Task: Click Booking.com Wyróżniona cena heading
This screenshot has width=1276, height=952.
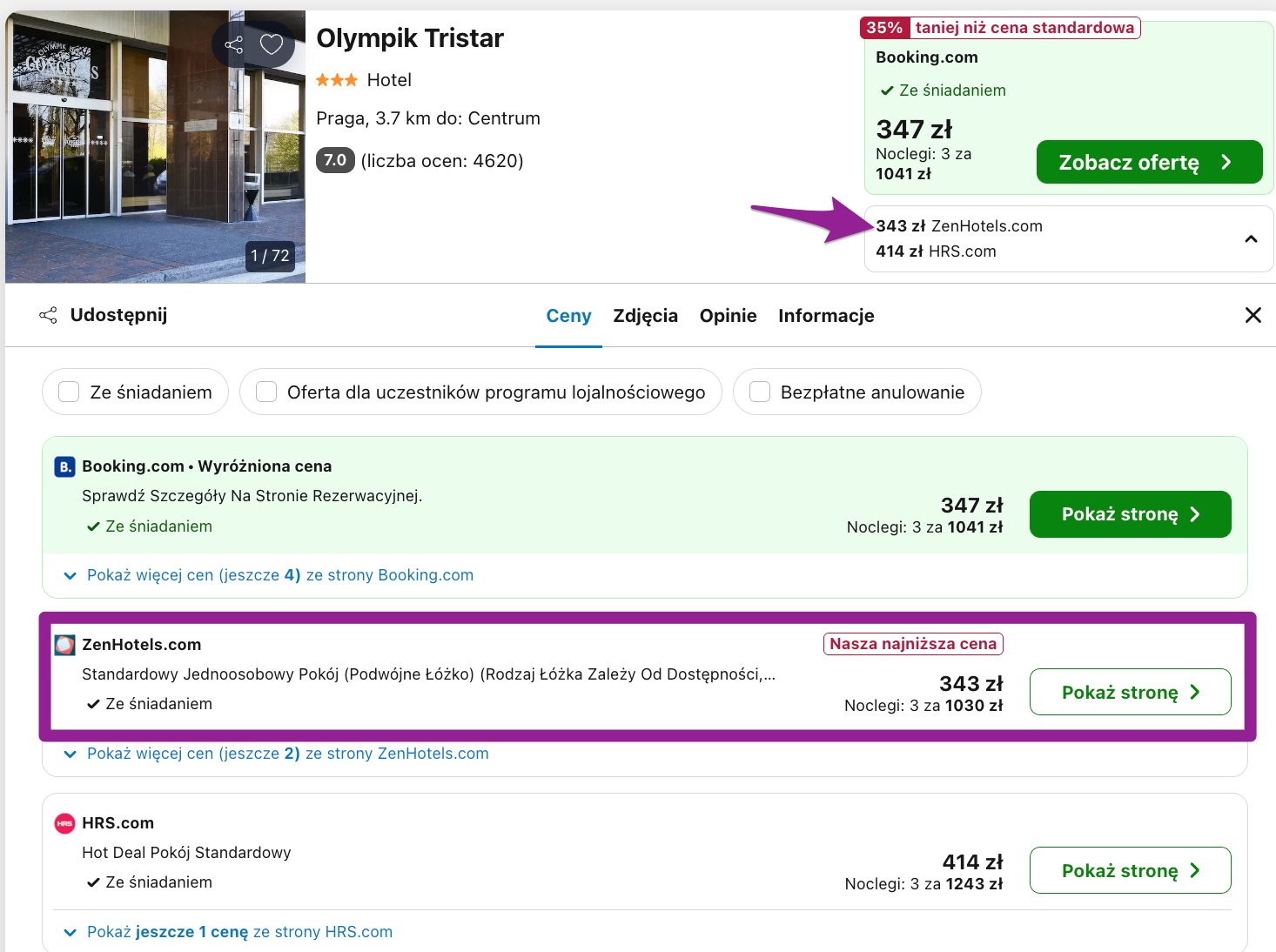Action: 207,466
